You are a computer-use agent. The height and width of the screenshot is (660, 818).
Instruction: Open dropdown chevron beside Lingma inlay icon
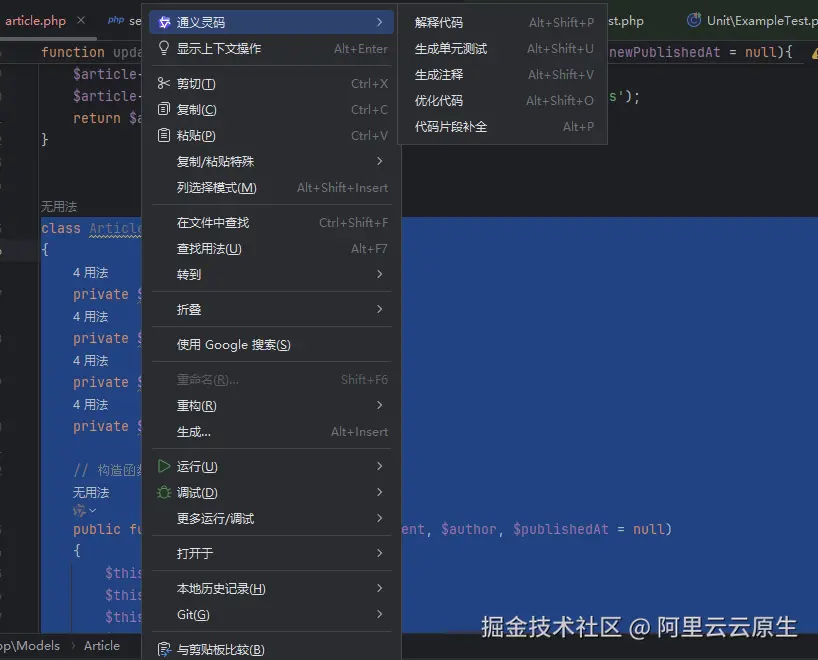click(92, 510)
